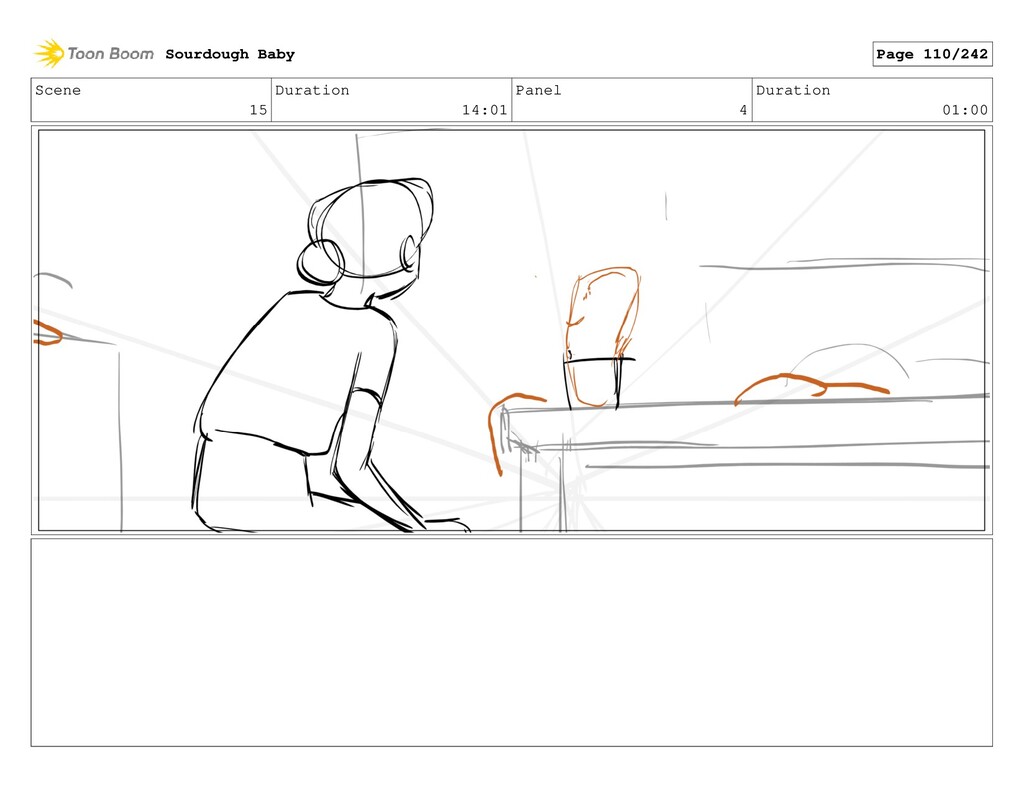Click the 'Scene' header label

point(58,90)
